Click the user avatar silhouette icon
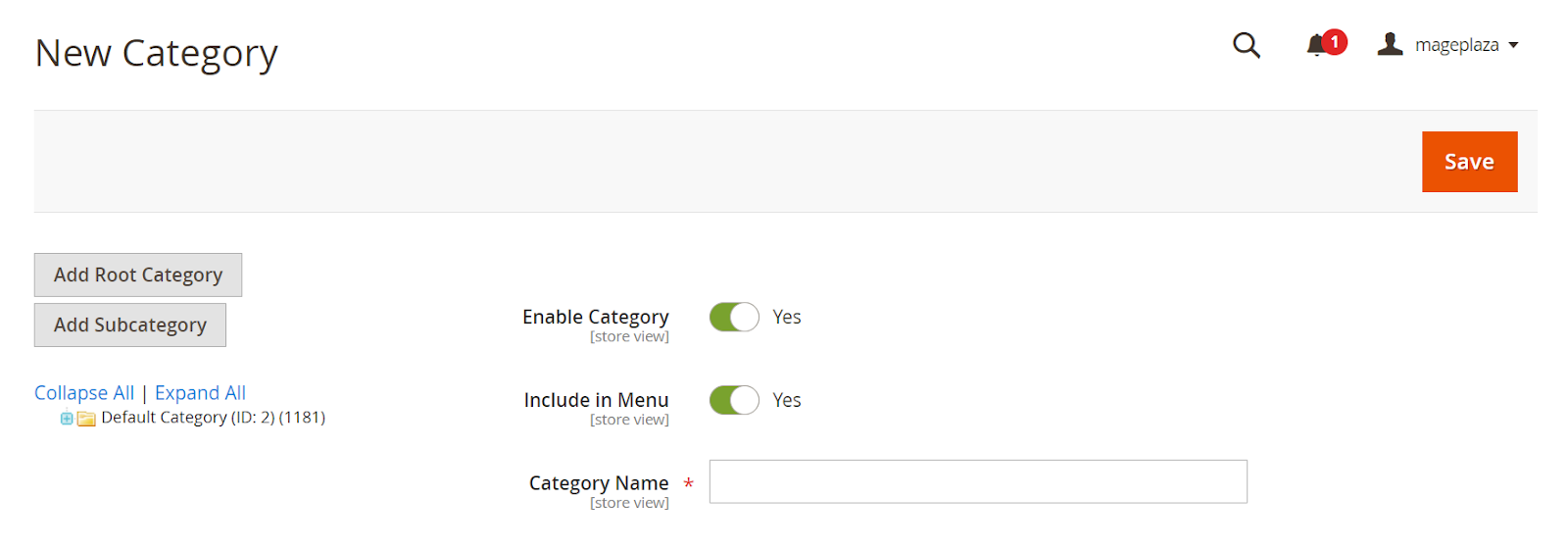The height and width of the screenshot is (549, 1568). (1390, 44)
